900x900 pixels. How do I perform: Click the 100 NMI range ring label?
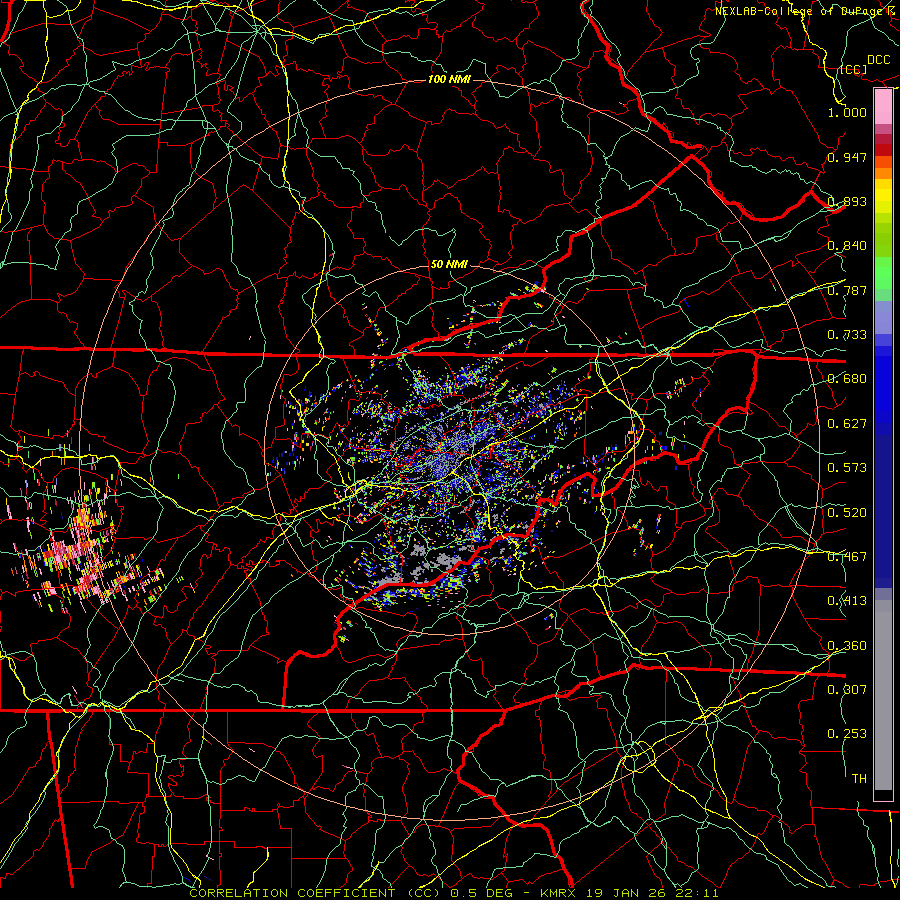coord(449,79)
